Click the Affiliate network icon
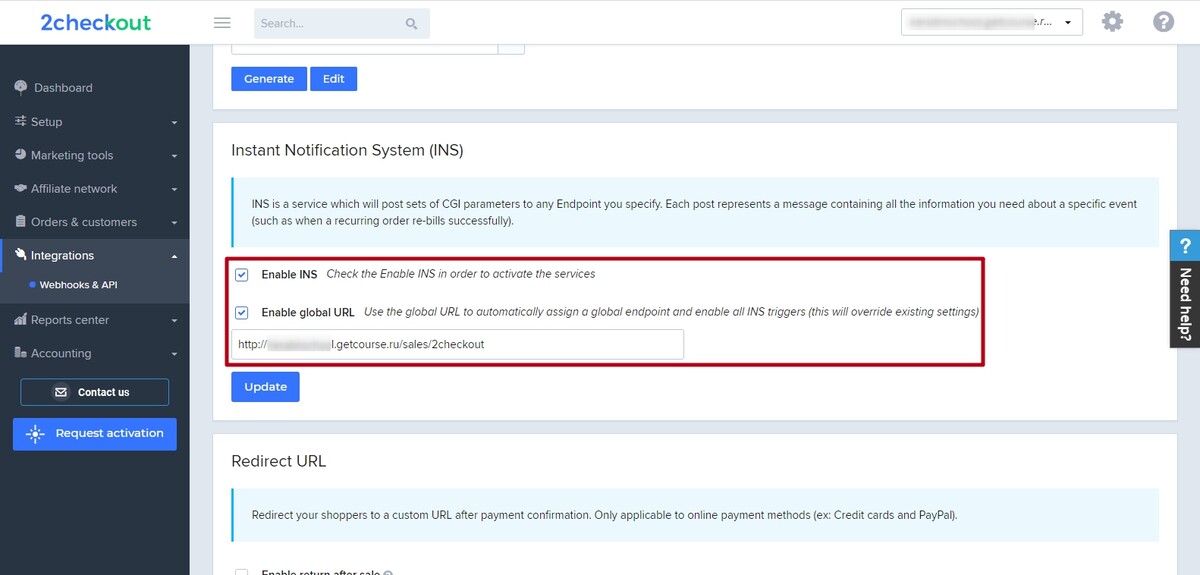This screenshot has height=575, width=1200. [21, 188]
